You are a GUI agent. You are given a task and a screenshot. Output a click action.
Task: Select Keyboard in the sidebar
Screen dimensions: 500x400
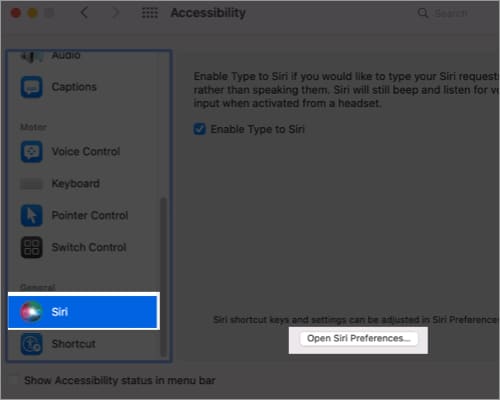pos(83,184)
